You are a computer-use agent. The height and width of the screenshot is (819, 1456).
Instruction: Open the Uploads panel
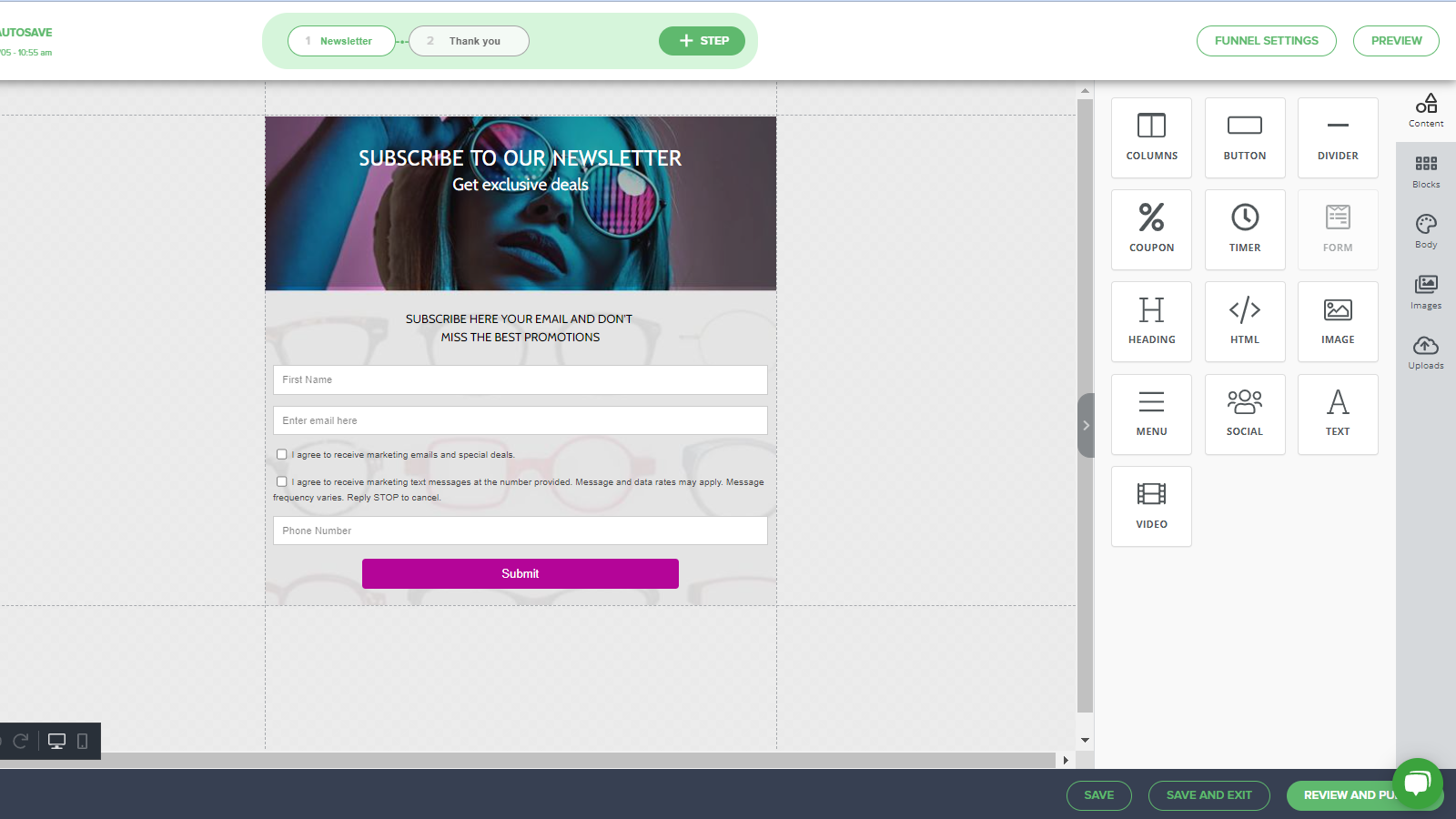[x=1424, y=353]
